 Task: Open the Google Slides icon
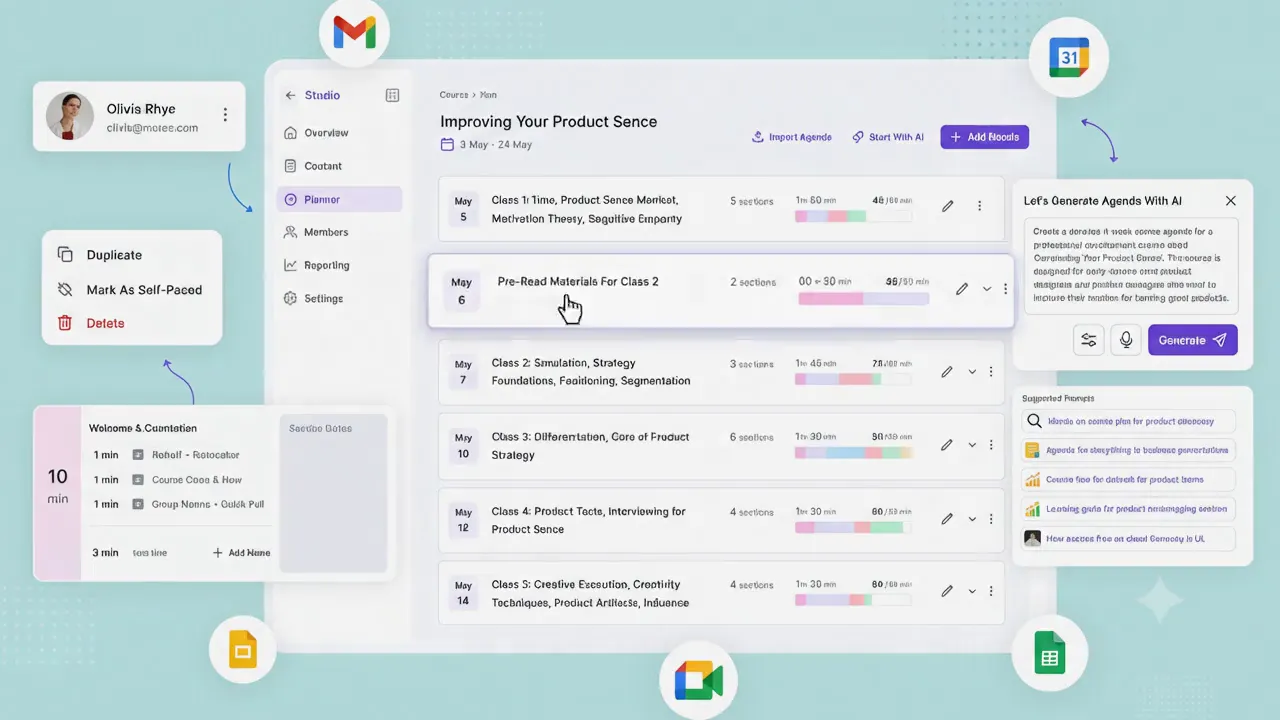click(x=243, y=650)
